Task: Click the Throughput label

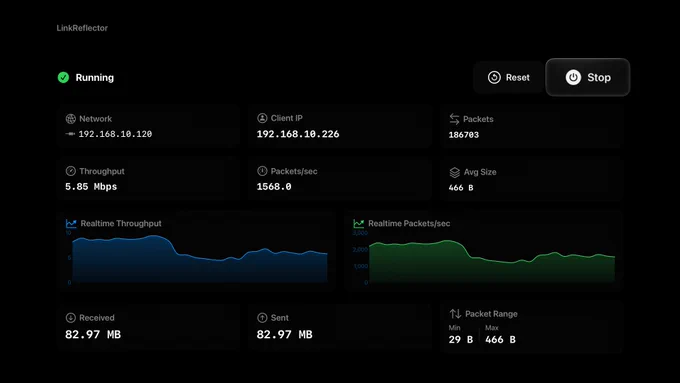Action: point(102,171)
